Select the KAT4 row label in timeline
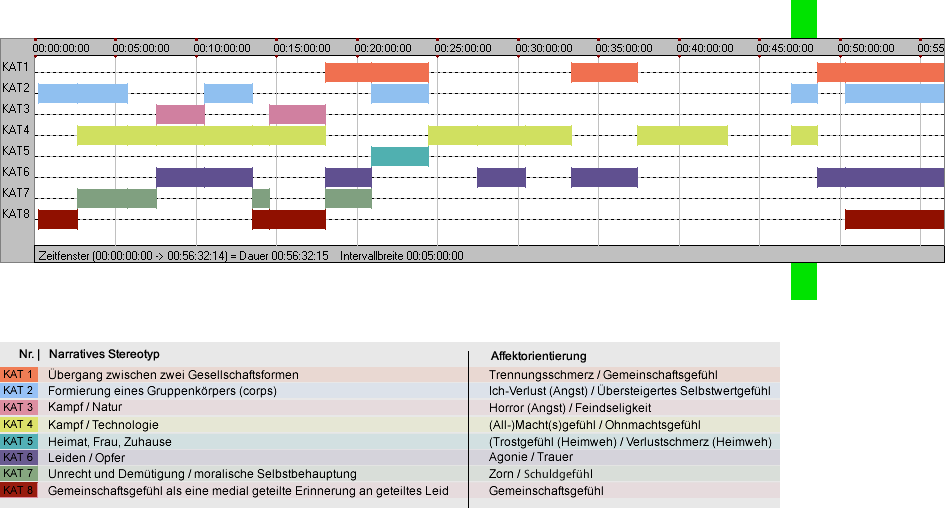The image size is (945, 530). pyautogui.click(x=16, y=130)
